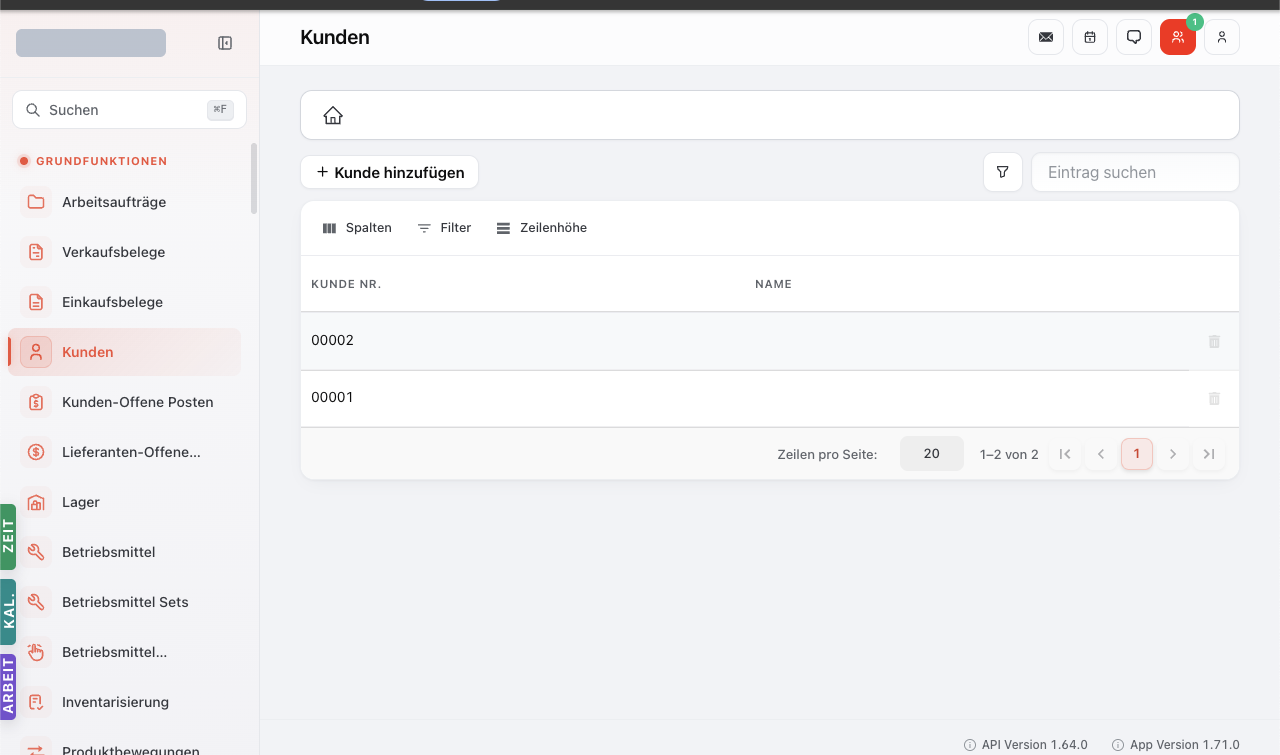Open the user profile icon
This screenshot has height=755, width=1280.
[1222, 37]
